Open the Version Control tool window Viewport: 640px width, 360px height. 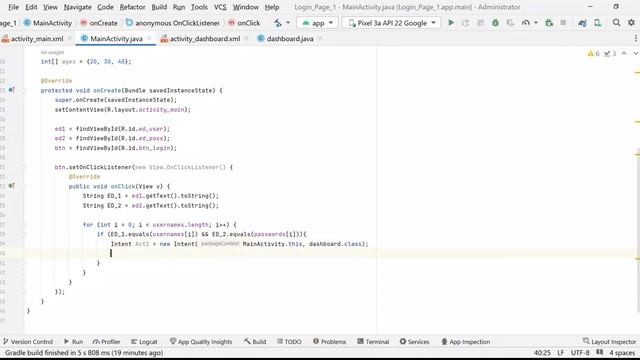click(28, 342)
